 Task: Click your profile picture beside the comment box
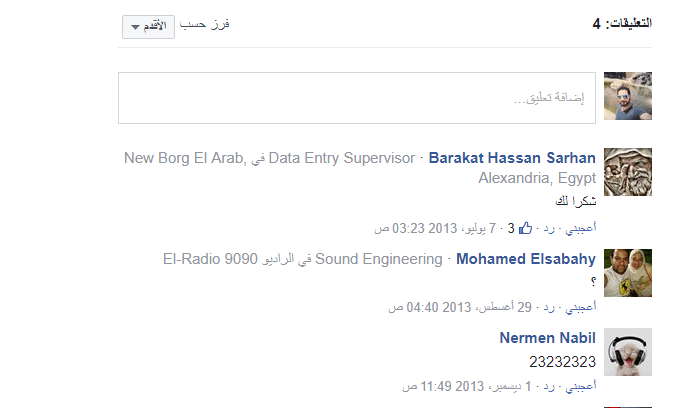click(x=628, y=96)
